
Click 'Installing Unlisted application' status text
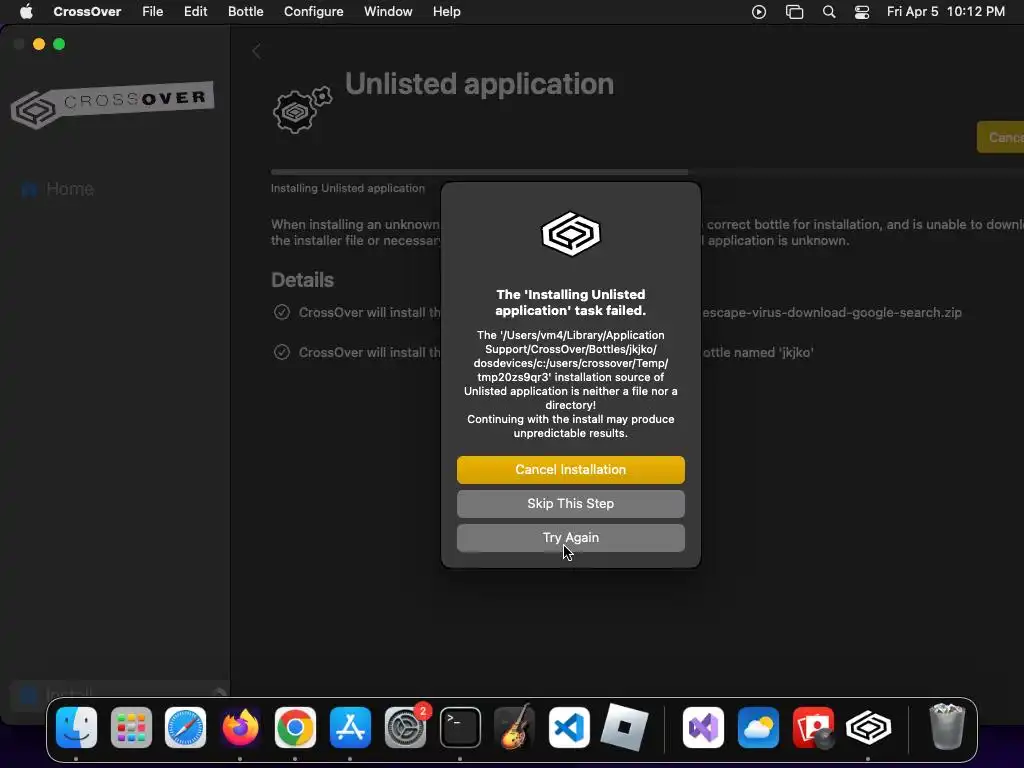[x=348, y=188]
